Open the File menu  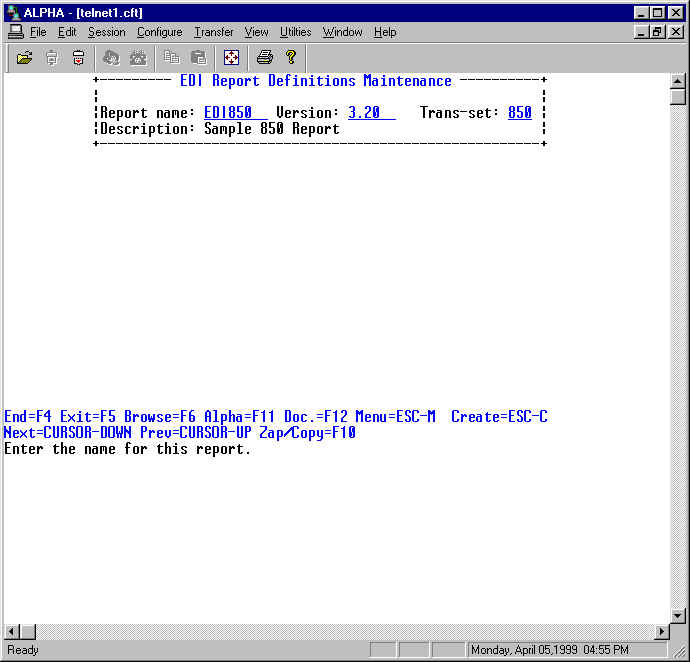[x=38, y=32]
